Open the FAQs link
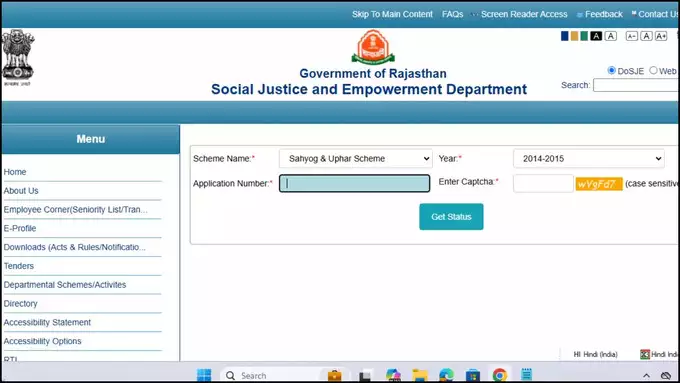The width and height of the screenshot is (680, 383). coord(452,14)
